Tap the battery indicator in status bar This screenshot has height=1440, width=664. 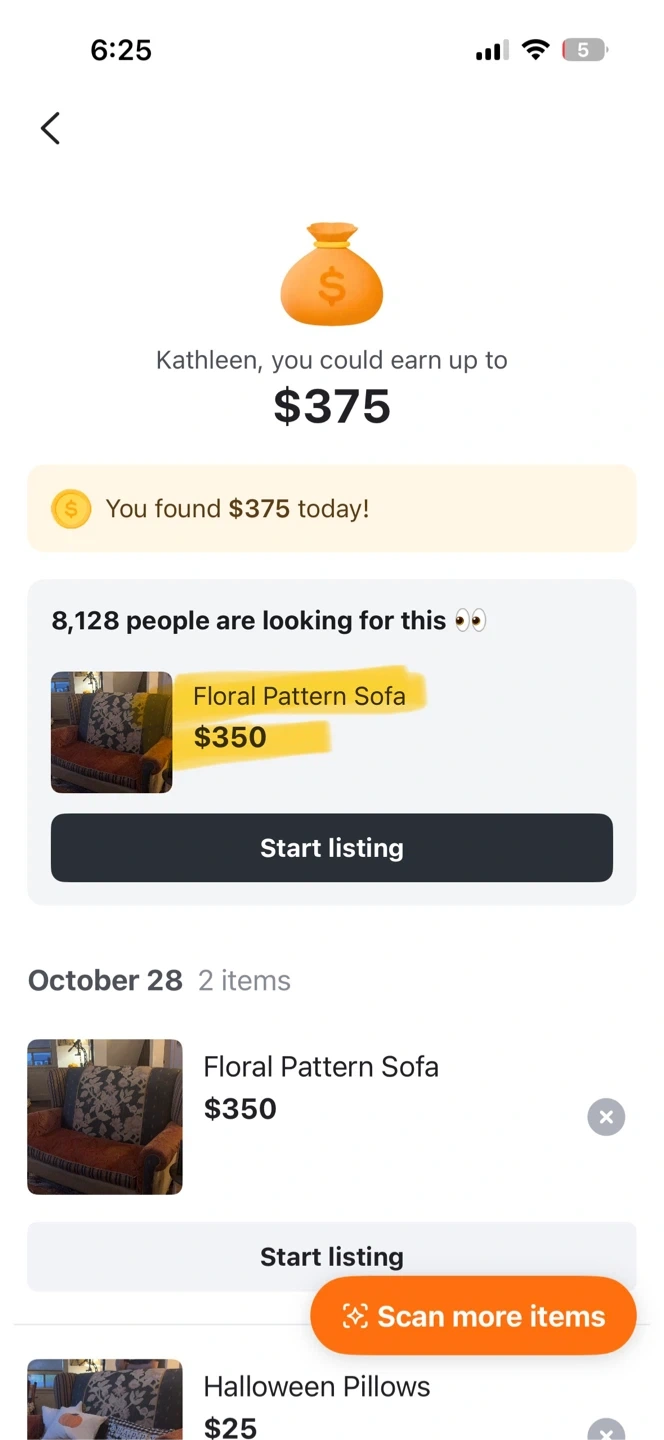585,50
